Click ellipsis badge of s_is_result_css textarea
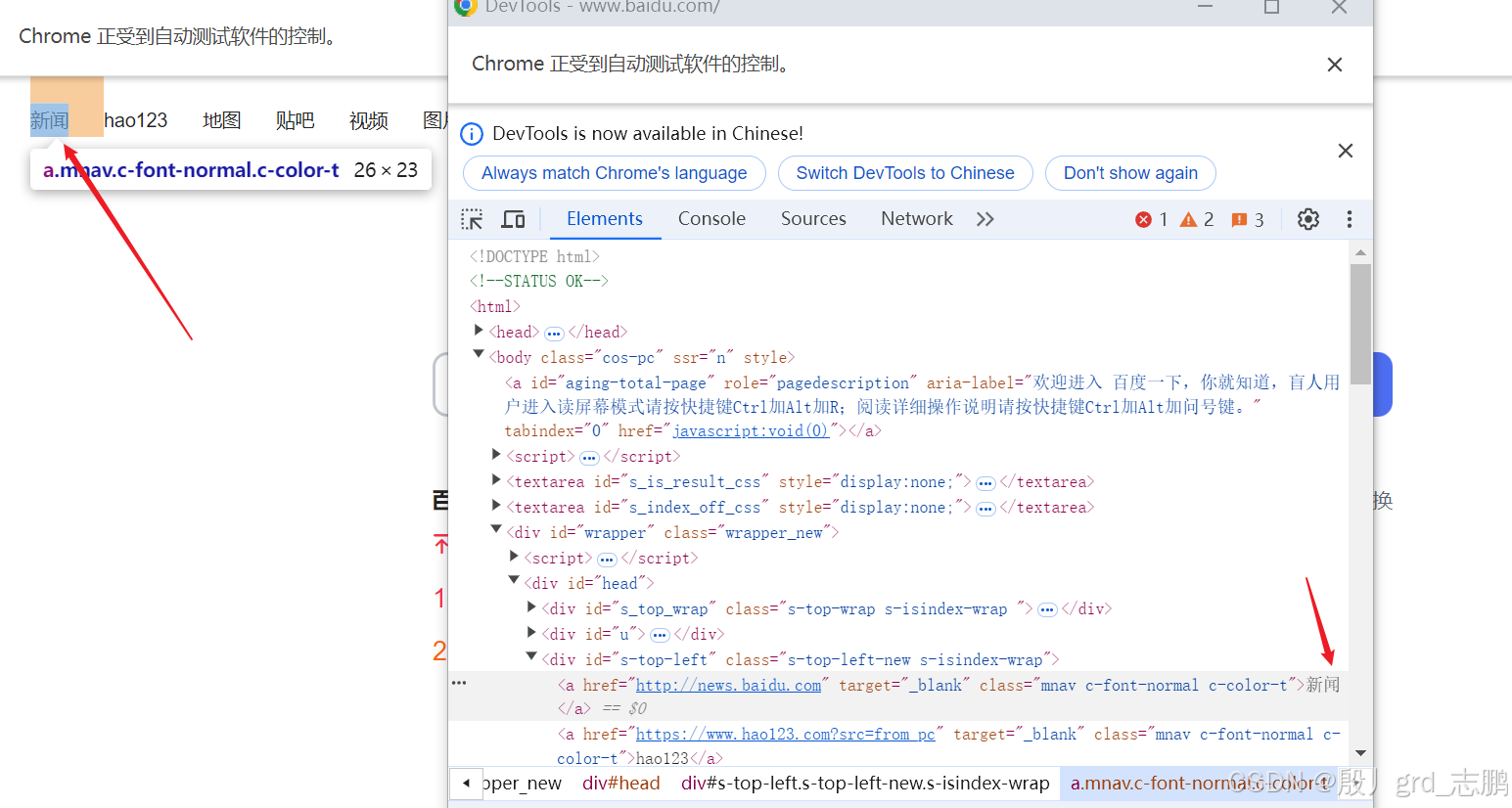The height and width of the screenshot is (808, 1512). click(x=985, y=482)
